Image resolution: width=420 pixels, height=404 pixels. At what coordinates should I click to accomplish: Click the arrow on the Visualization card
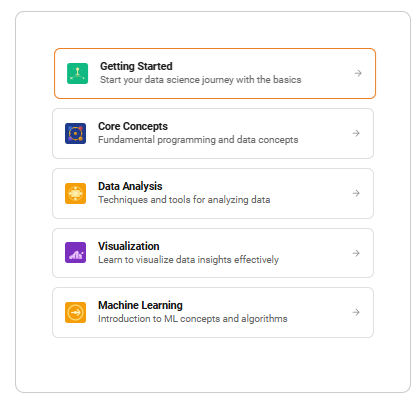(x=356, y=253)
